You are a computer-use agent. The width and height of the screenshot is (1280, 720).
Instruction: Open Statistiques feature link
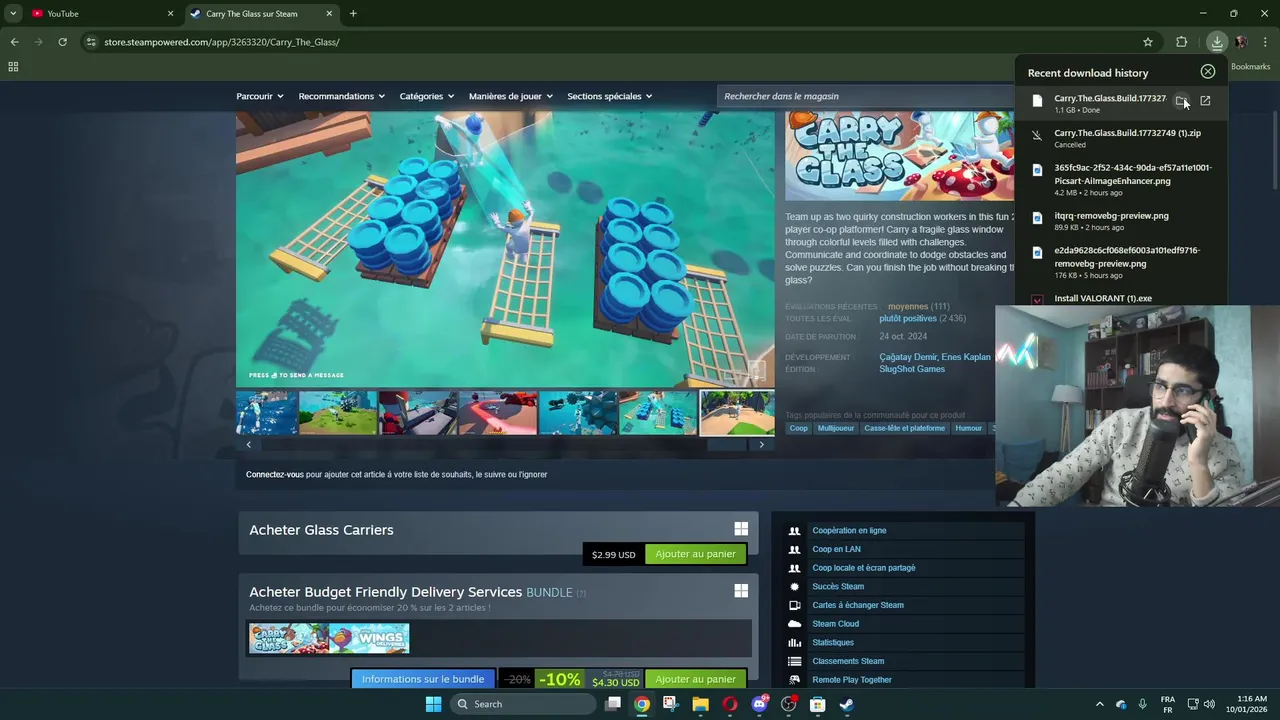coord(833,643)
